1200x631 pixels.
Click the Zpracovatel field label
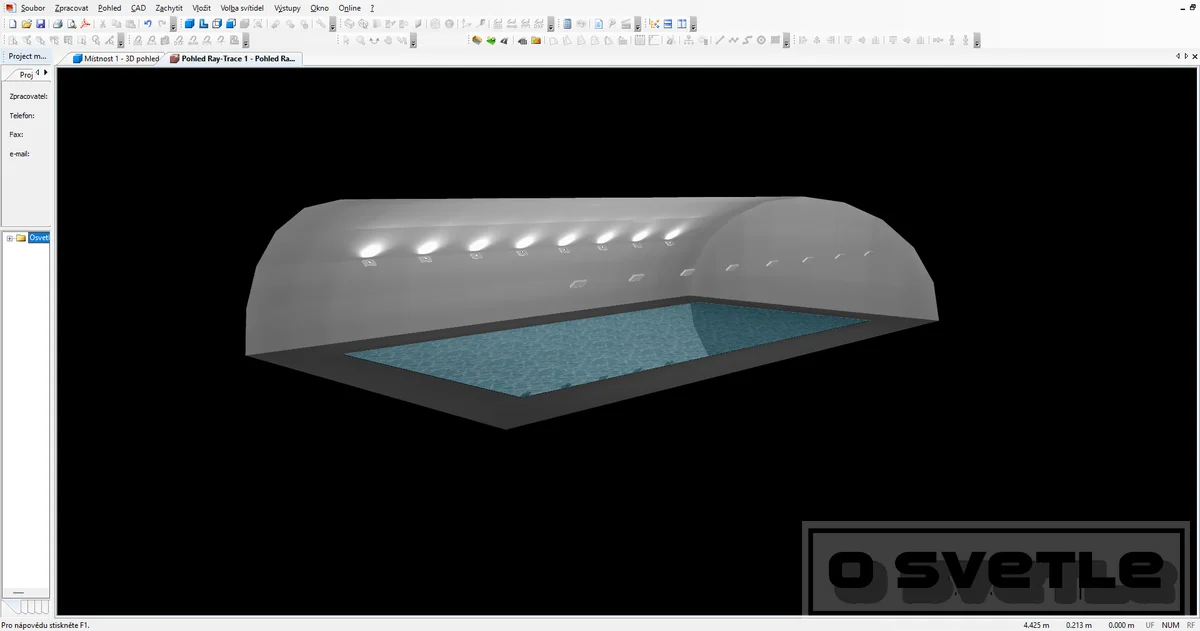tap(28, 97)
